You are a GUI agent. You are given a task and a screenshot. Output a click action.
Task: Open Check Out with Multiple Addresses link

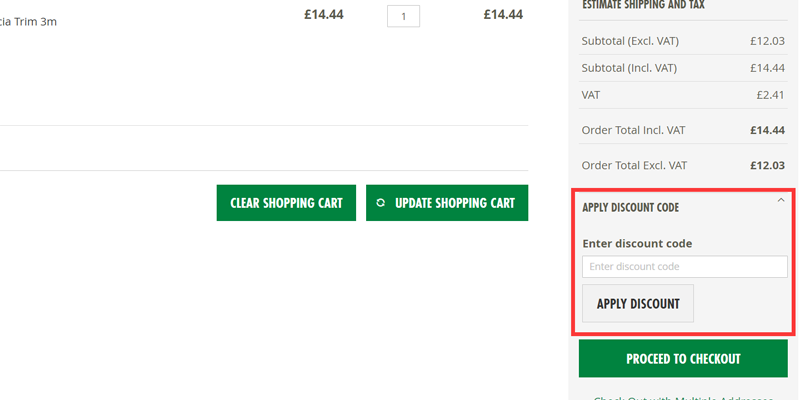click(683, 398)
